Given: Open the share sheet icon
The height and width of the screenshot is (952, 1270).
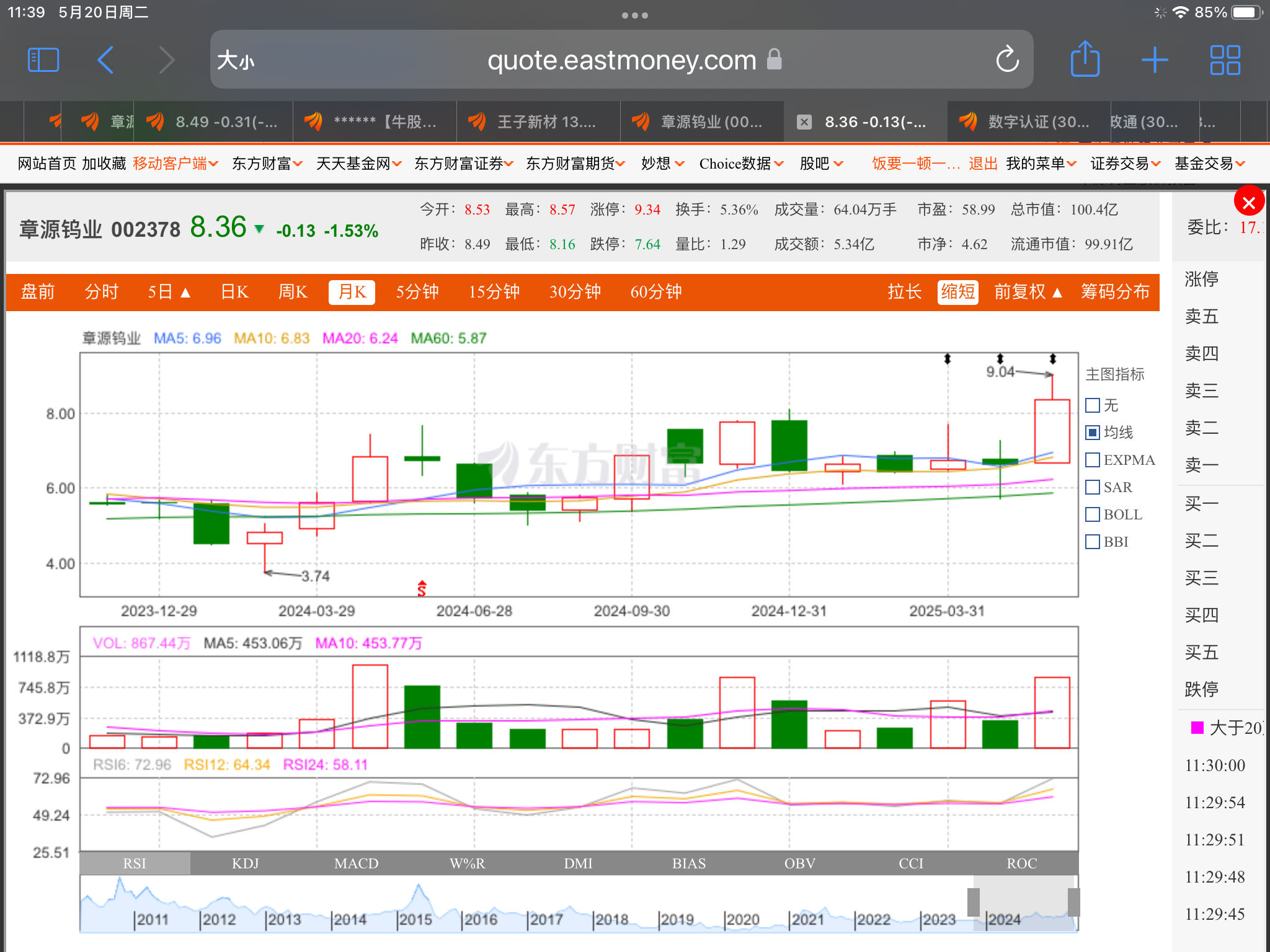Looking at the screenshot, I should 1085,59.
